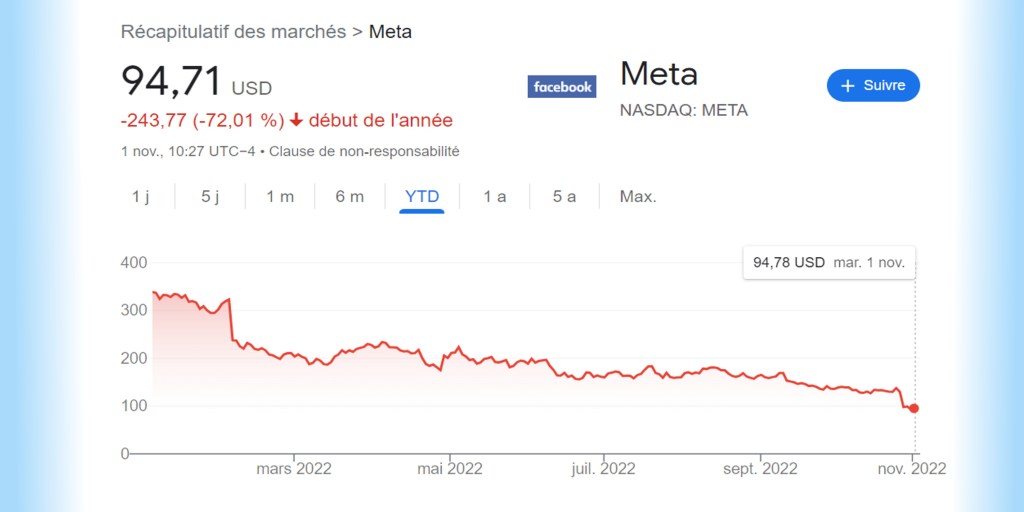Select the Max. time range tab
Image resolution: width=1024 pixels, height=512 pixels.
(638, 196)
